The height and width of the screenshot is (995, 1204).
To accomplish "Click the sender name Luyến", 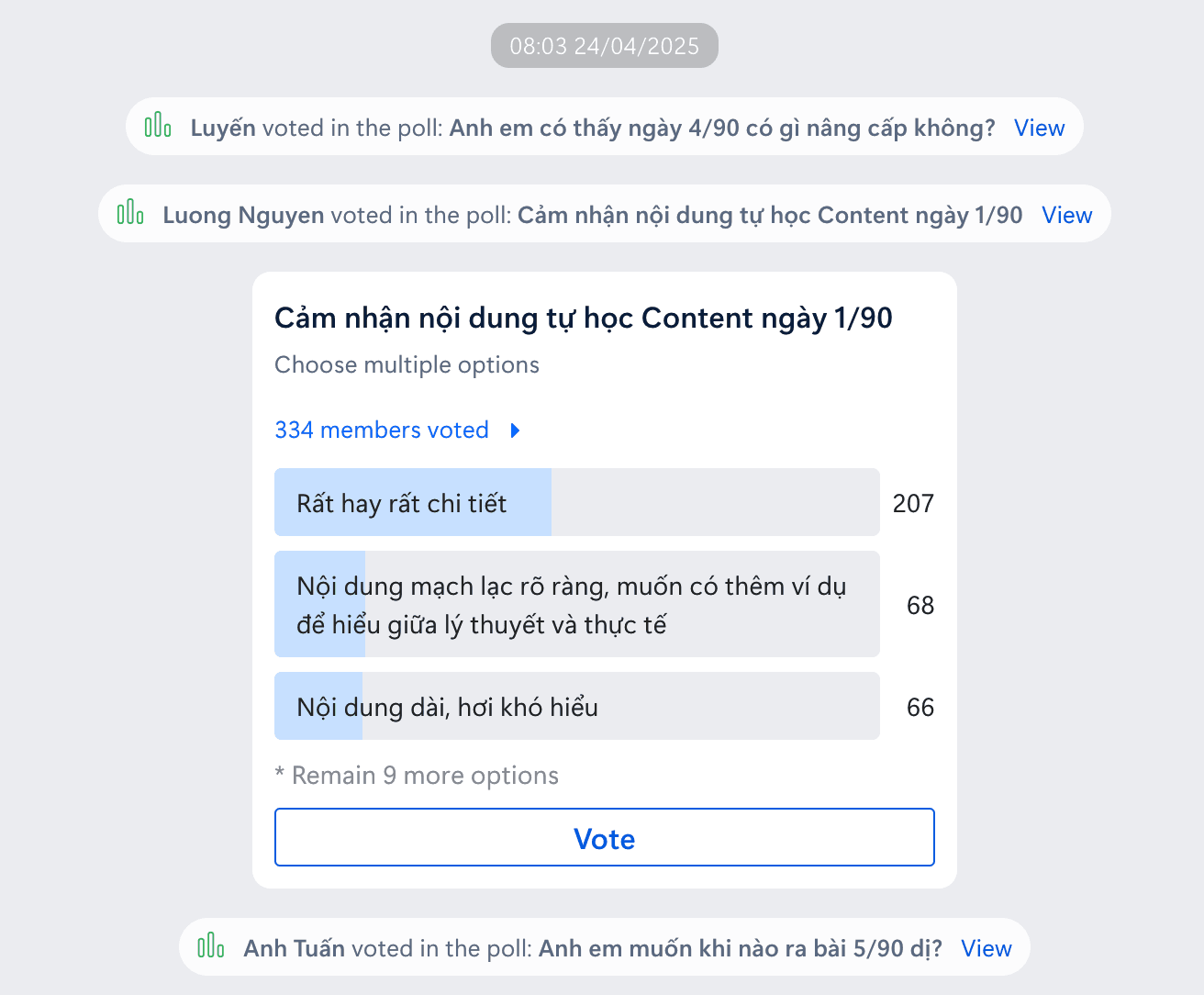I will point(223,129).
